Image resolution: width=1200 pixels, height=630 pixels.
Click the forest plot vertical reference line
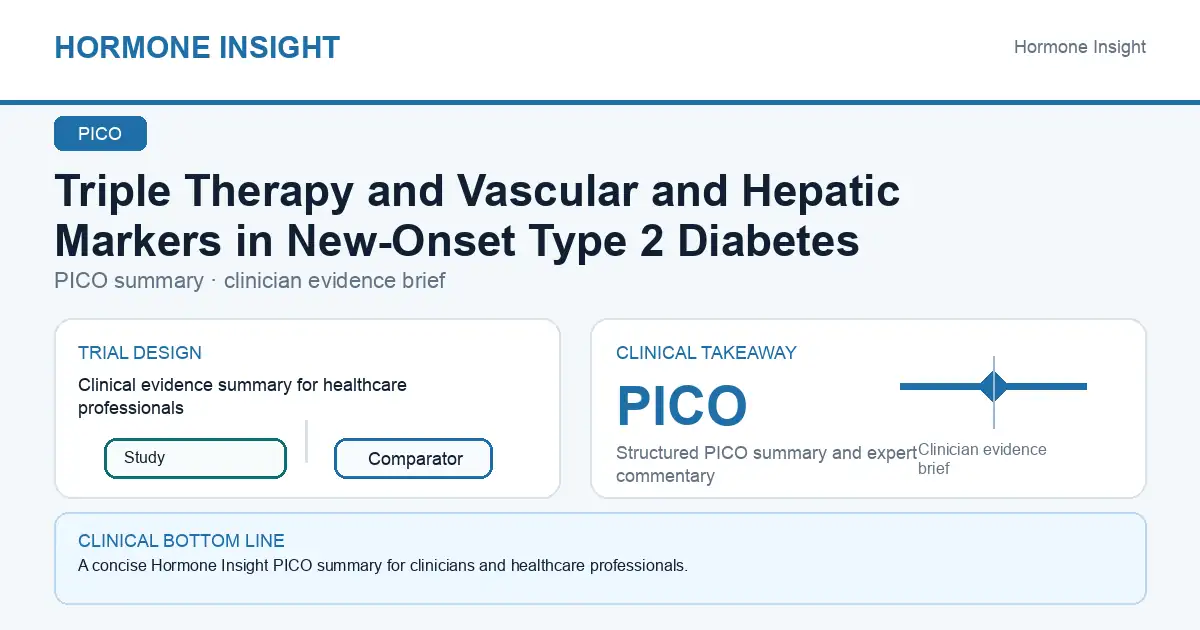click(993, 392)
